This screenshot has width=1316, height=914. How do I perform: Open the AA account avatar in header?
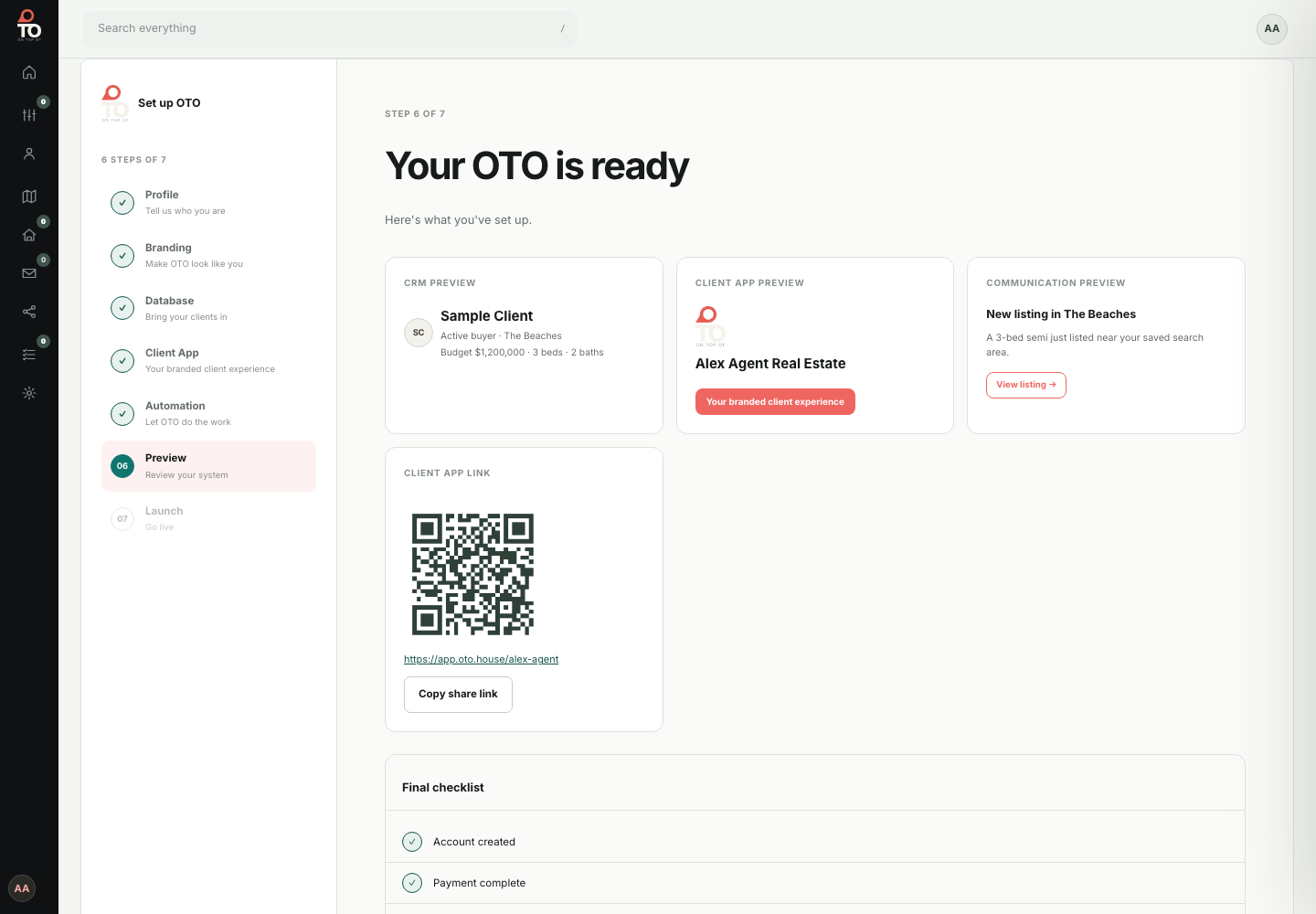(1272, 29)
